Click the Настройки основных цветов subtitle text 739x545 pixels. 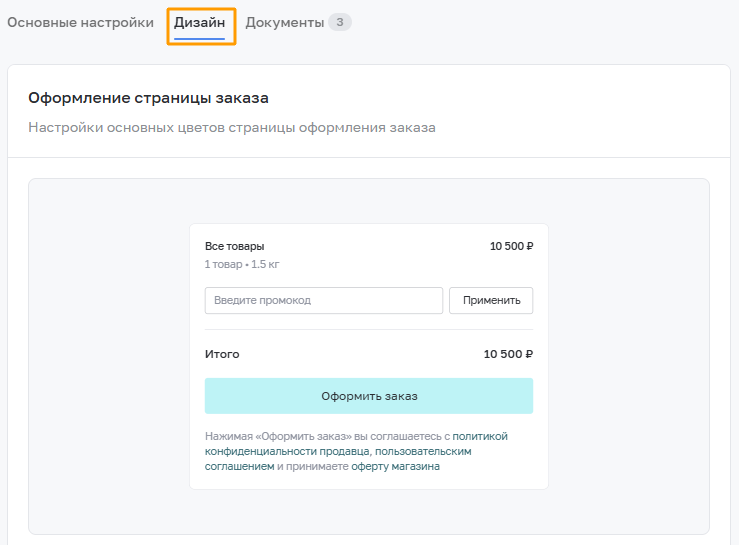[232, 128]
